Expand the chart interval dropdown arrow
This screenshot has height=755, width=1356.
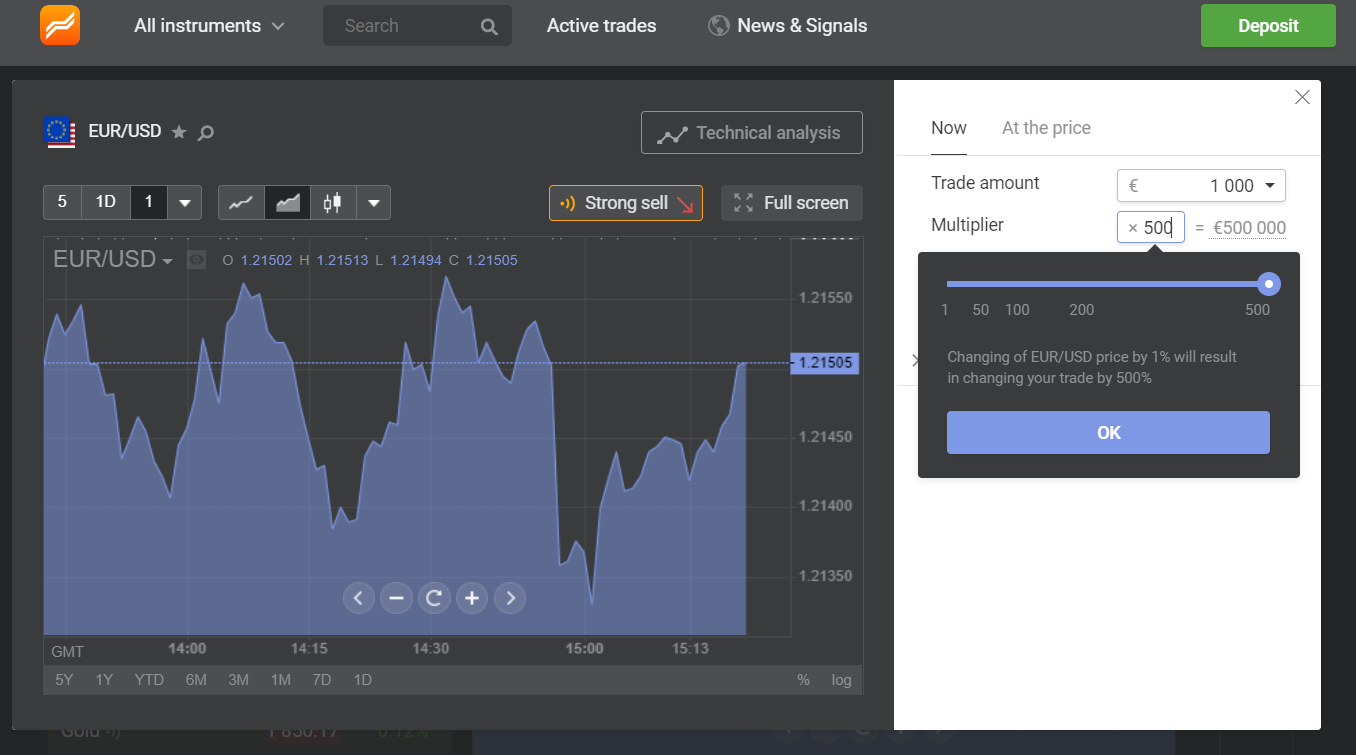click(x=185, y=203)
